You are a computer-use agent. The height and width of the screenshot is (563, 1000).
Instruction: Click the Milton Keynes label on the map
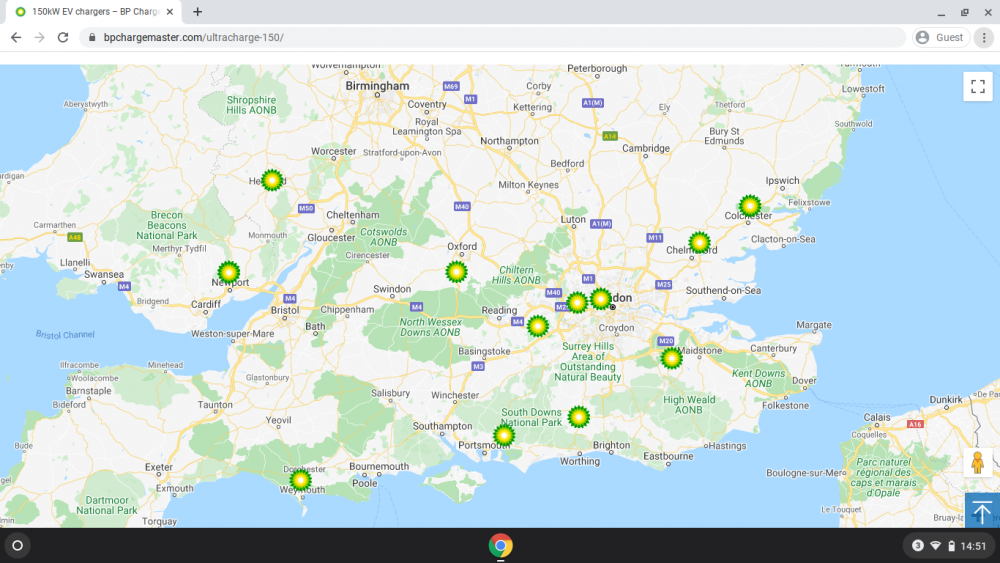pos(528,185)
